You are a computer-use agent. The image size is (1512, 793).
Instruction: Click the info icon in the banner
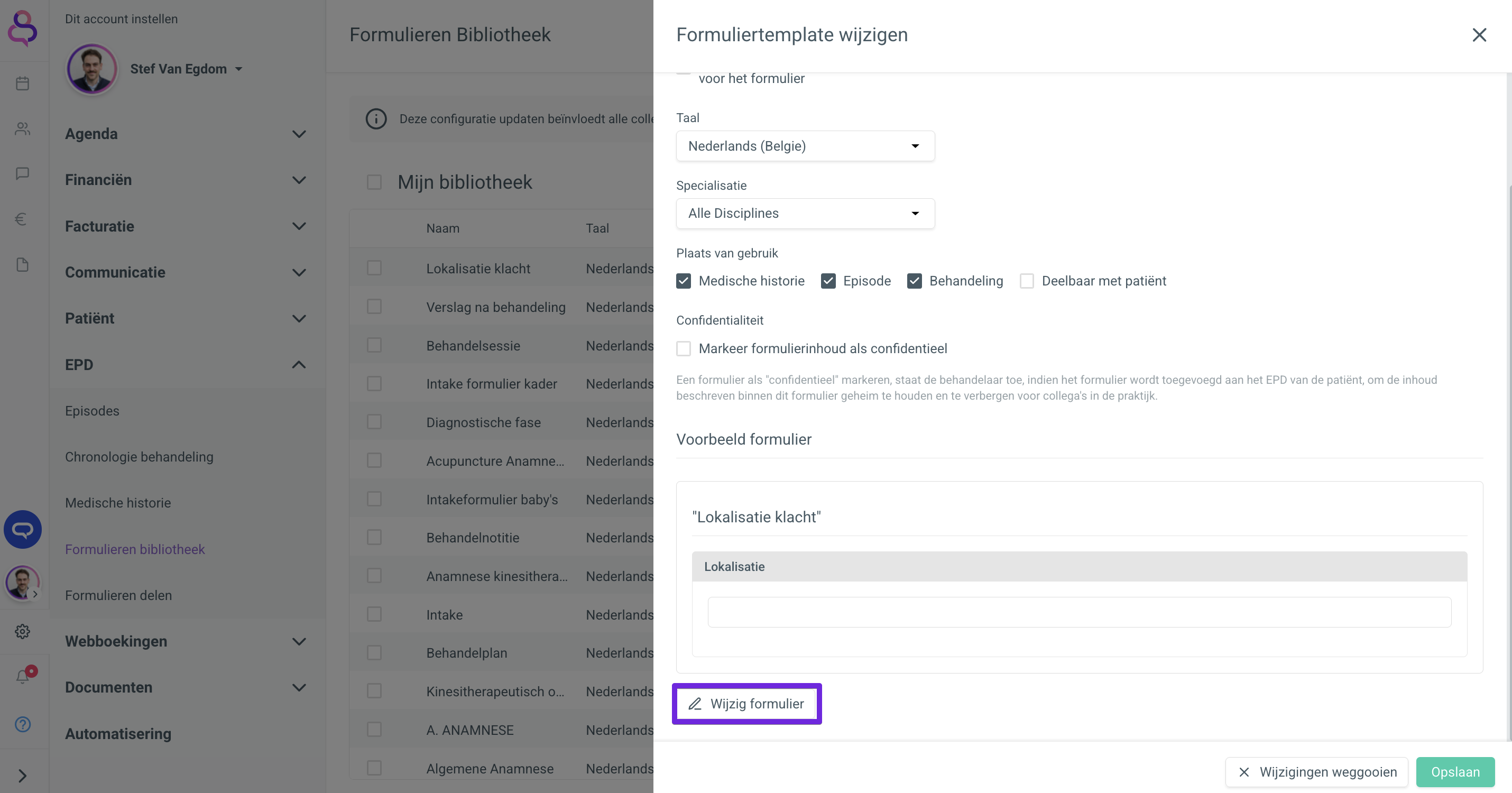(x=376, y=118)
